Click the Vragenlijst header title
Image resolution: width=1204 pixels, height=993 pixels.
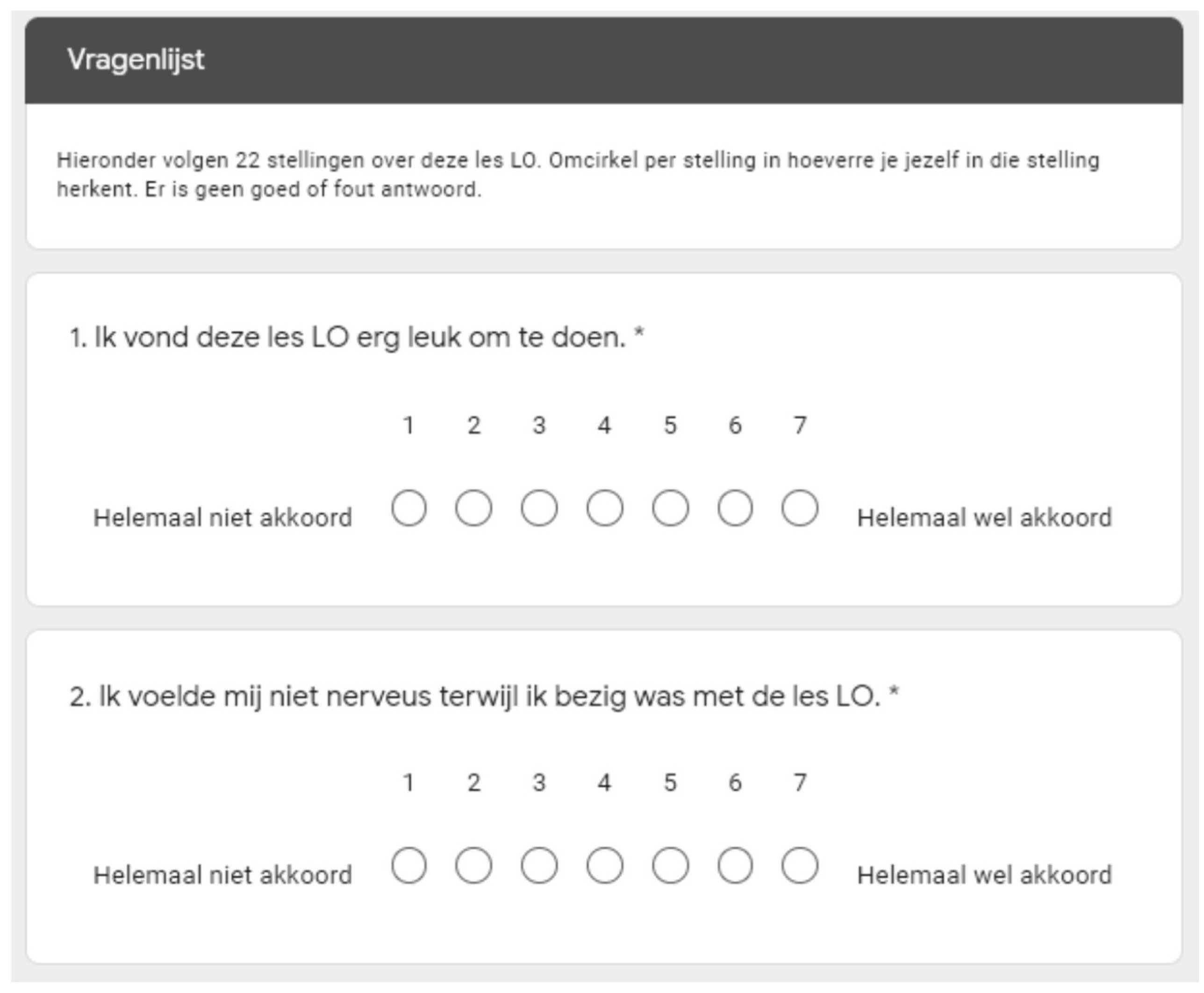click(x=136, y=59)
